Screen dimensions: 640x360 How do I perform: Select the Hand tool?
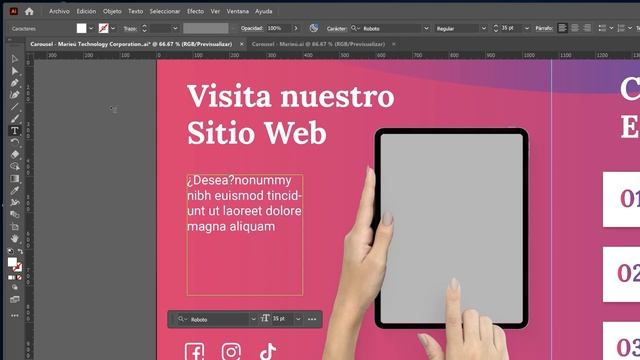[14, 238]
